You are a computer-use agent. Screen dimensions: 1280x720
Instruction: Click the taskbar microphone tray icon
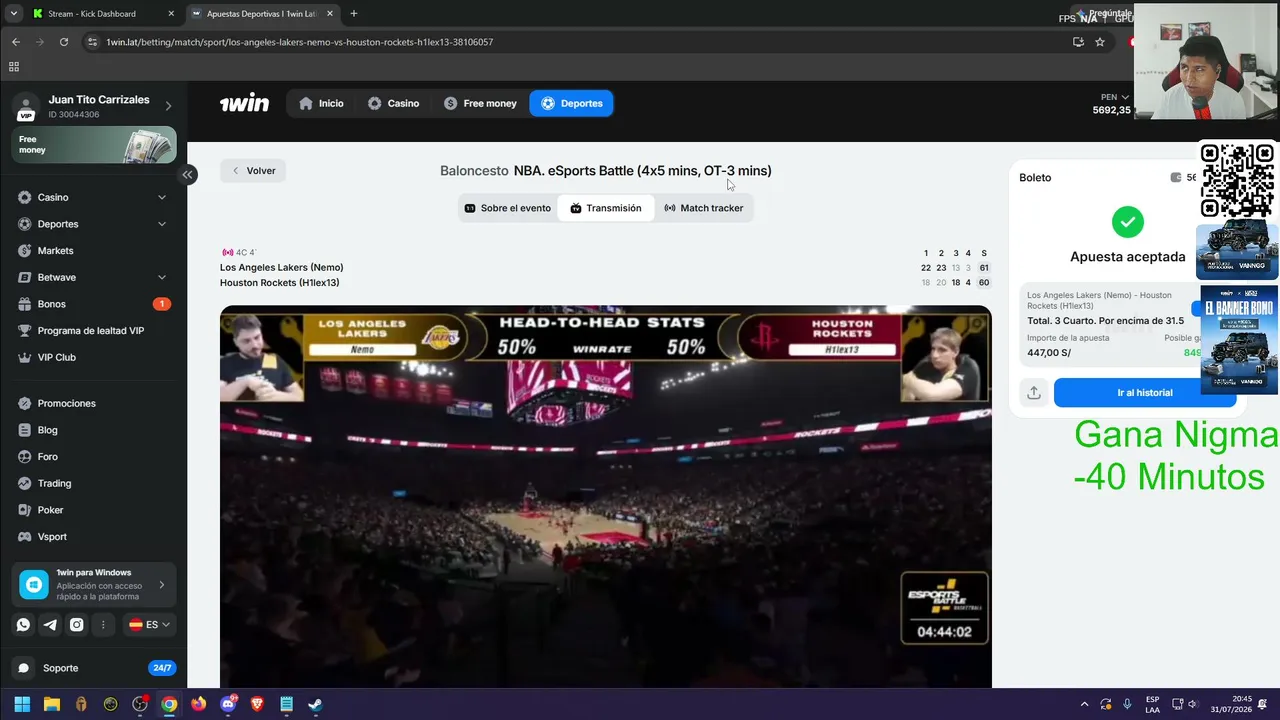(x=1127, y=704)
